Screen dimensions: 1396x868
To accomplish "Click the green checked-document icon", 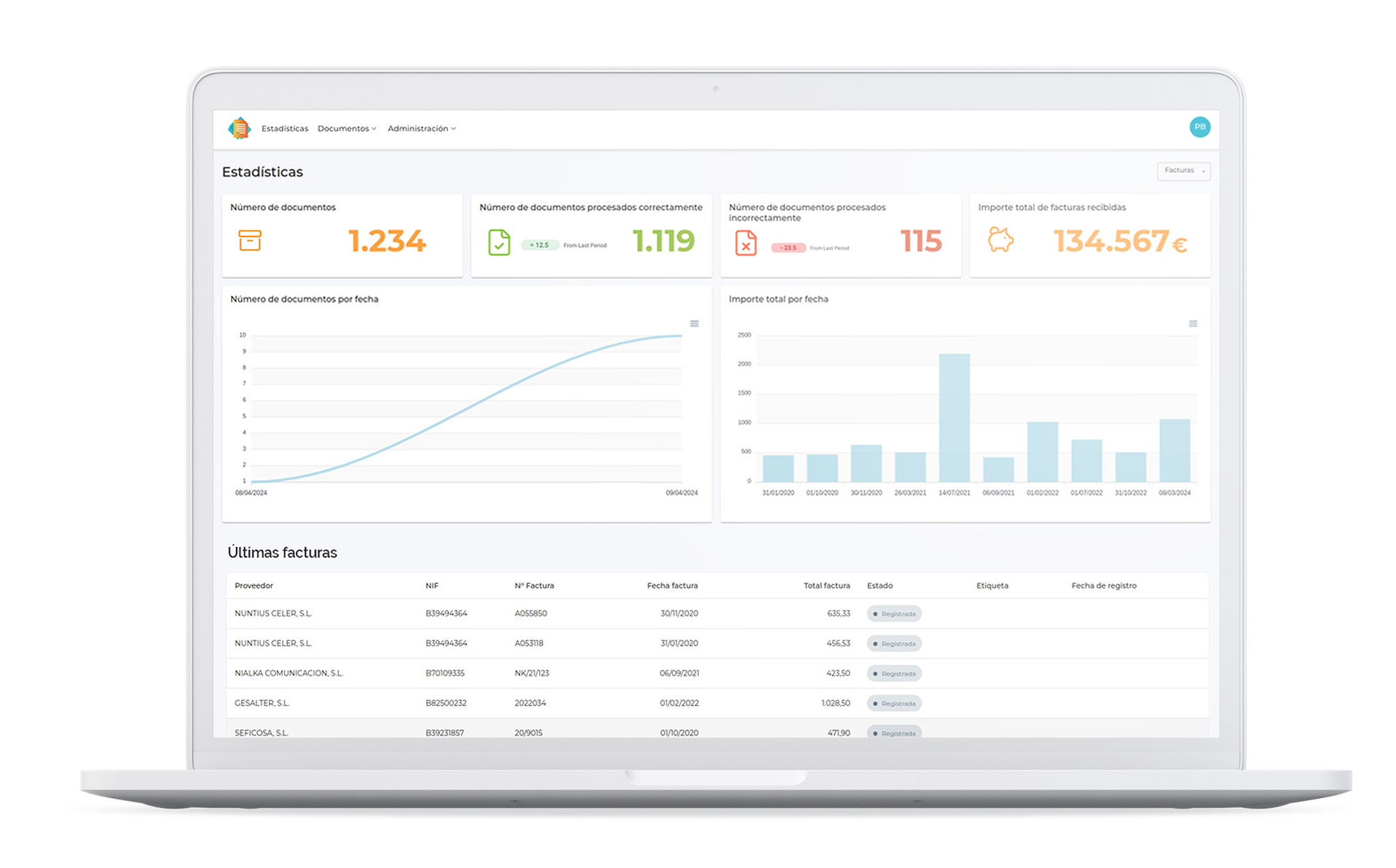I will (x=499, y=242).
